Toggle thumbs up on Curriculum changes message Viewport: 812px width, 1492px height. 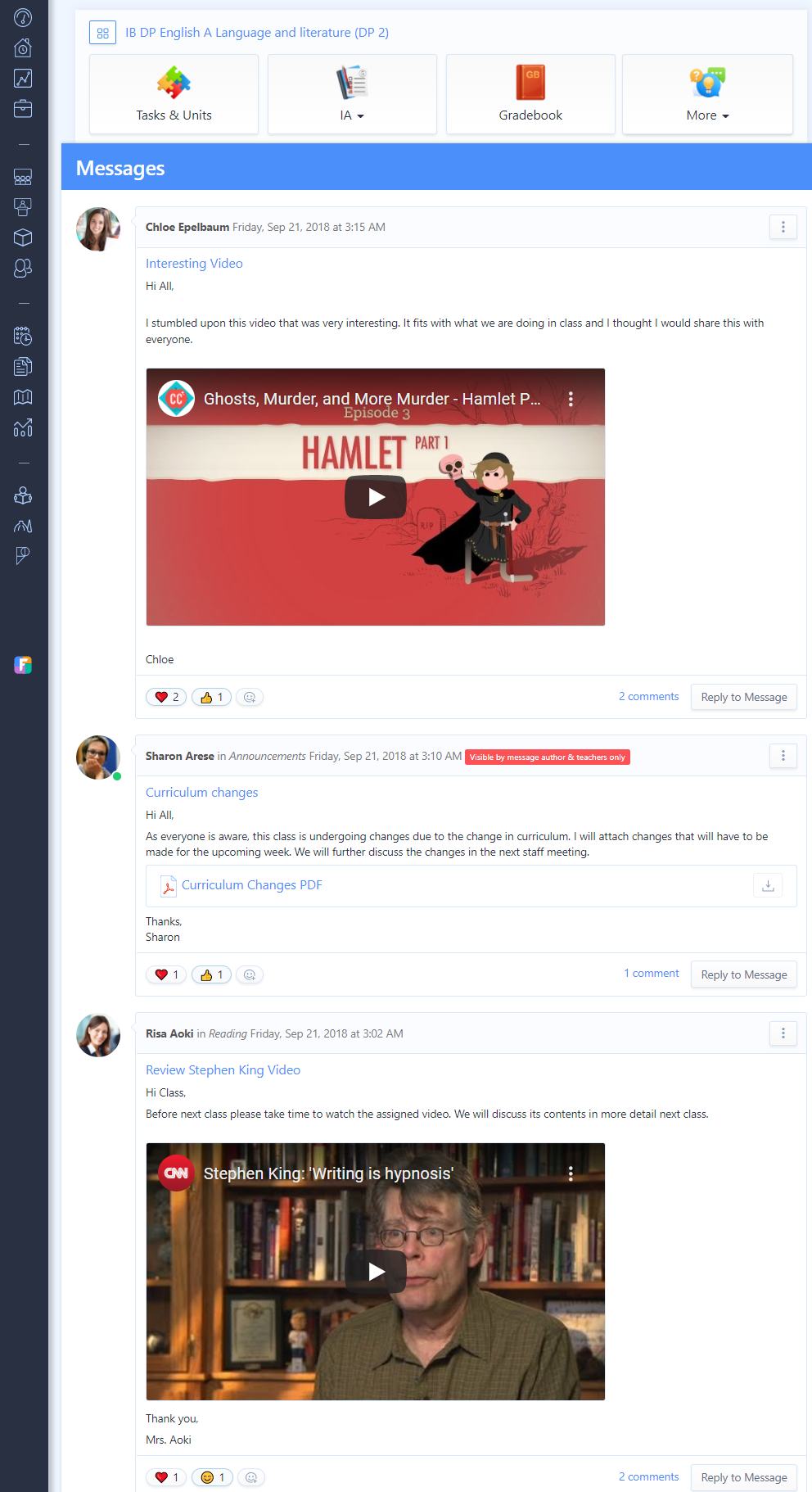(211, 974)
